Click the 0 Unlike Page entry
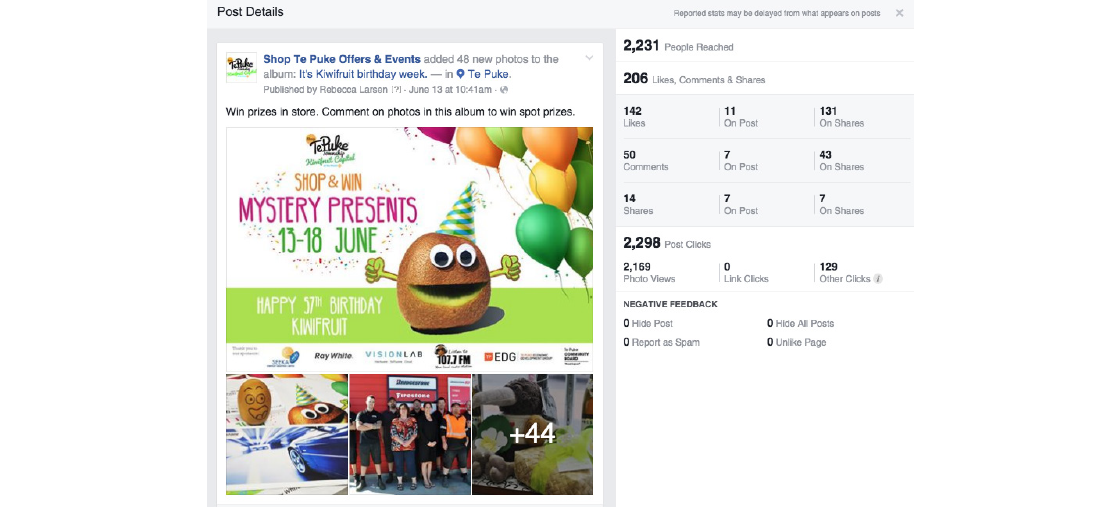The width and height of the screenshot is (1120, 507). click(796, 342)
